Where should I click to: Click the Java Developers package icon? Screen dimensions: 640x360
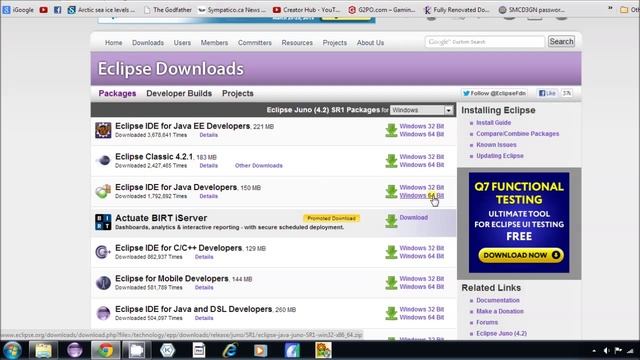[x=103, y=191]
